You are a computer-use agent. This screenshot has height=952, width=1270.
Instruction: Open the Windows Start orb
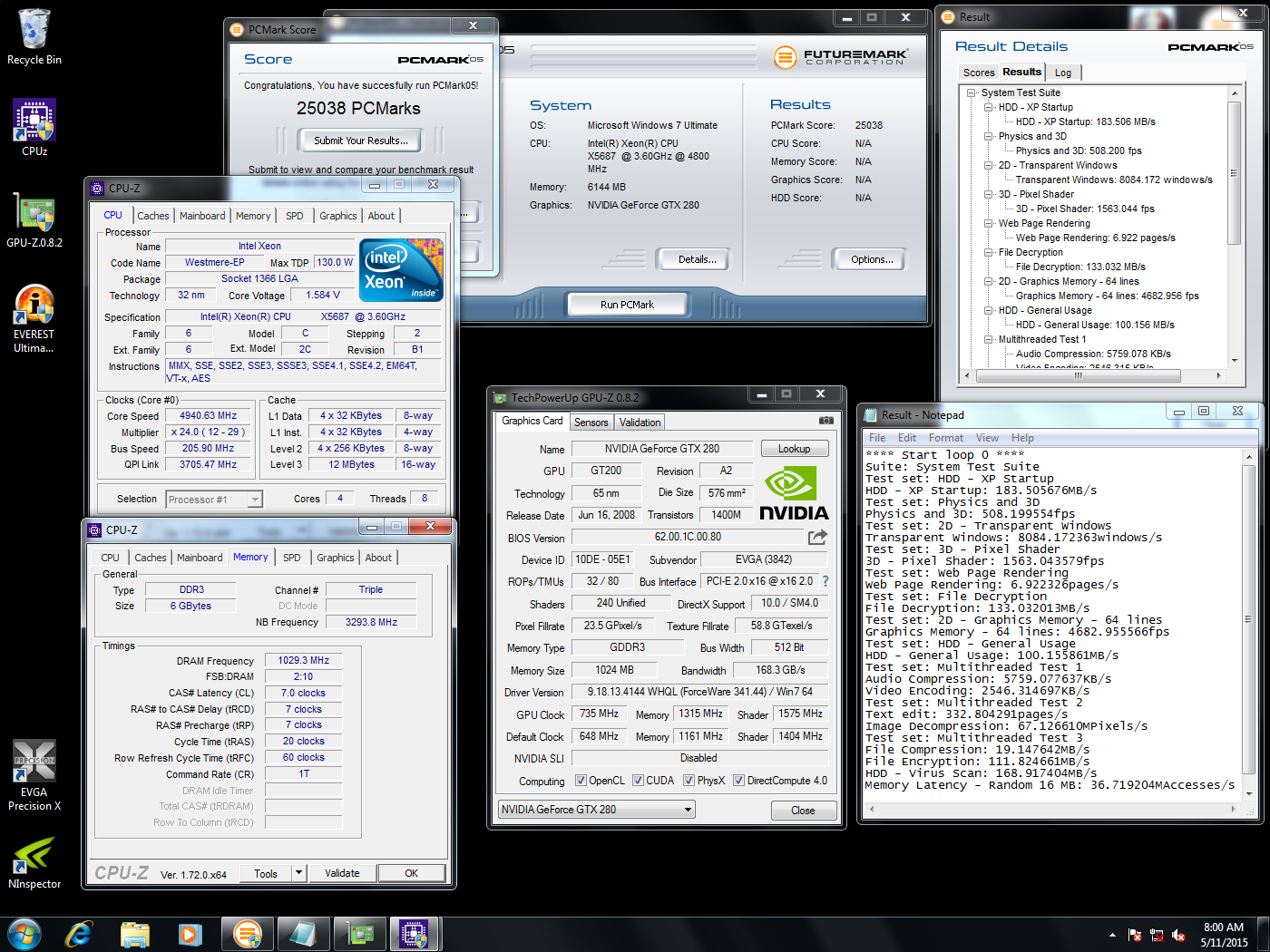pyautogui.click(x=24, y=934)
